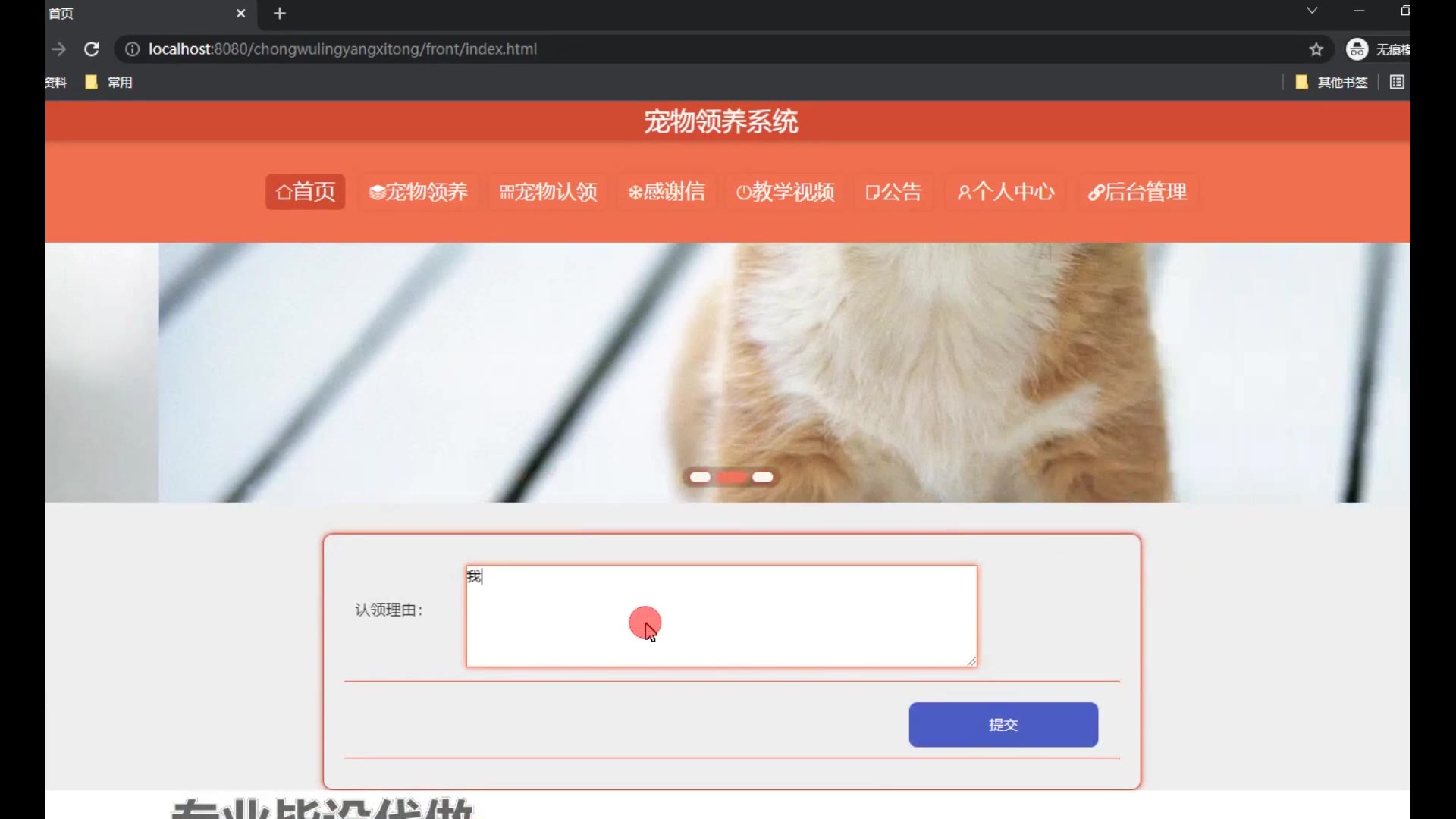Expand the tab search chevron
Viewport: 1456px width, 819px height.
coord(1312,11)
